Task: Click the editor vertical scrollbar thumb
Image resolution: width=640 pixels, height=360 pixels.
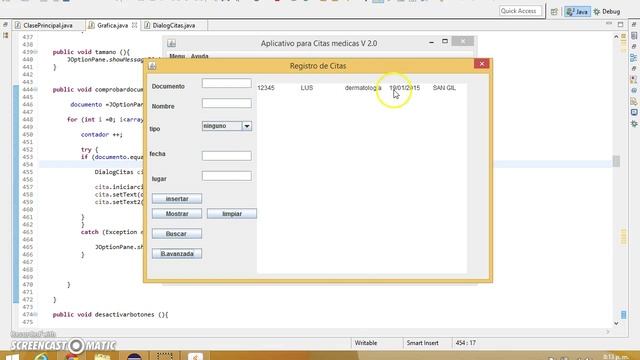Action: tap(616, 161)
